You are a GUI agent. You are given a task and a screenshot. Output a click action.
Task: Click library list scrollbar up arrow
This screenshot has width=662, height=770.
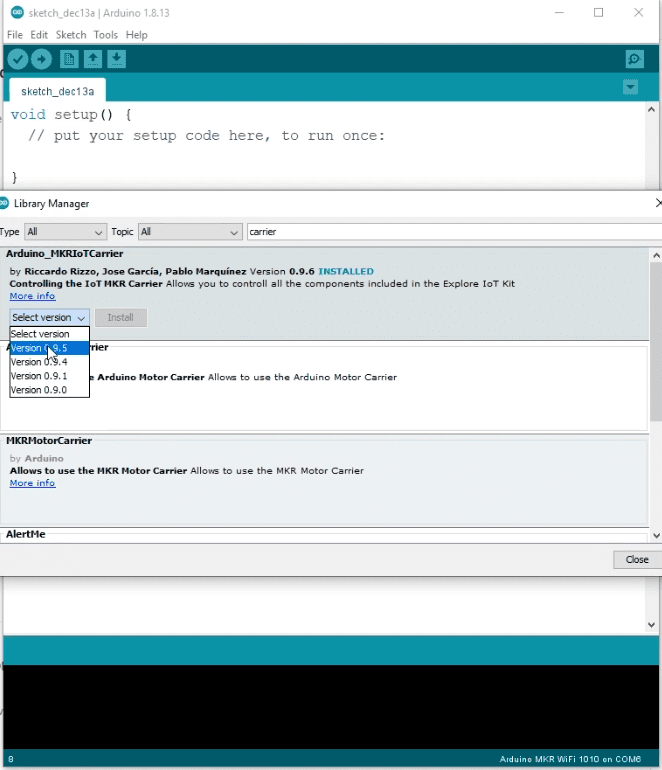click(x=656, y=255)
